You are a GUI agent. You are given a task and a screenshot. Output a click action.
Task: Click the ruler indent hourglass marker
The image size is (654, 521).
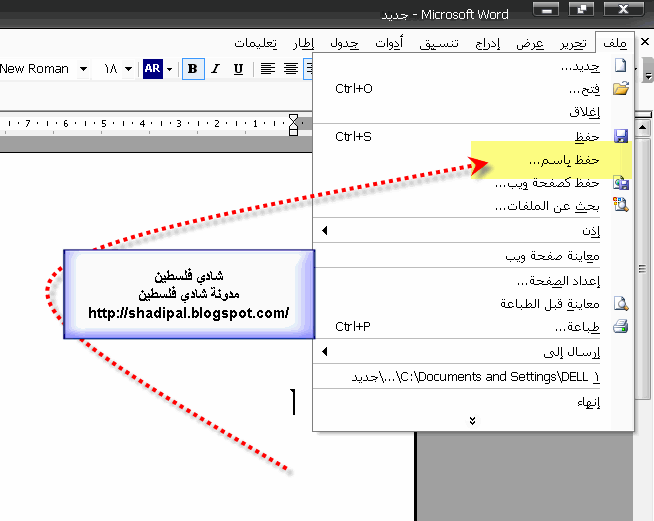click(x=293, y=125)
